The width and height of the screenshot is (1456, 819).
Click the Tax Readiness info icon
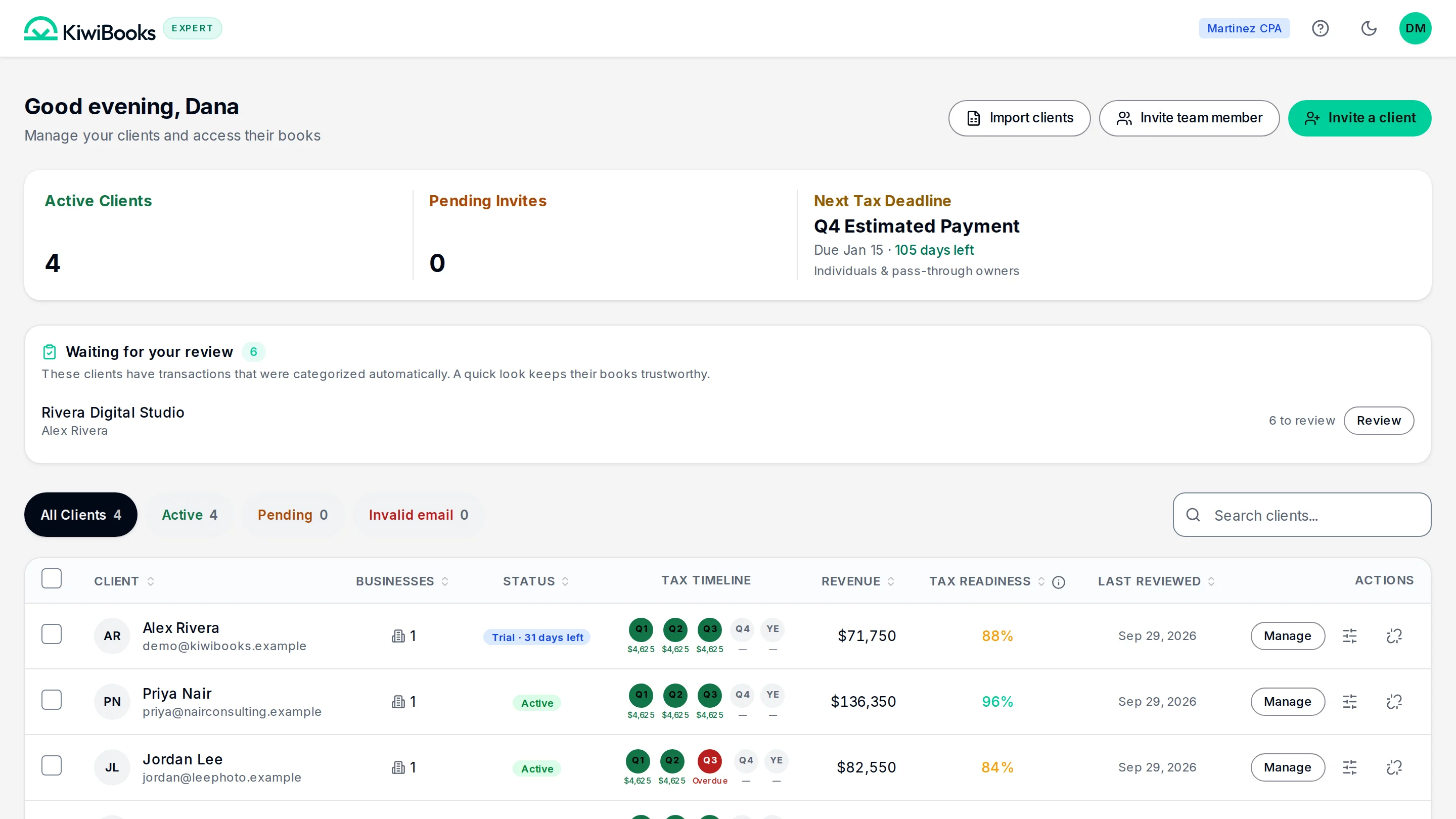pyautogui.click(x=1059, y=582)
